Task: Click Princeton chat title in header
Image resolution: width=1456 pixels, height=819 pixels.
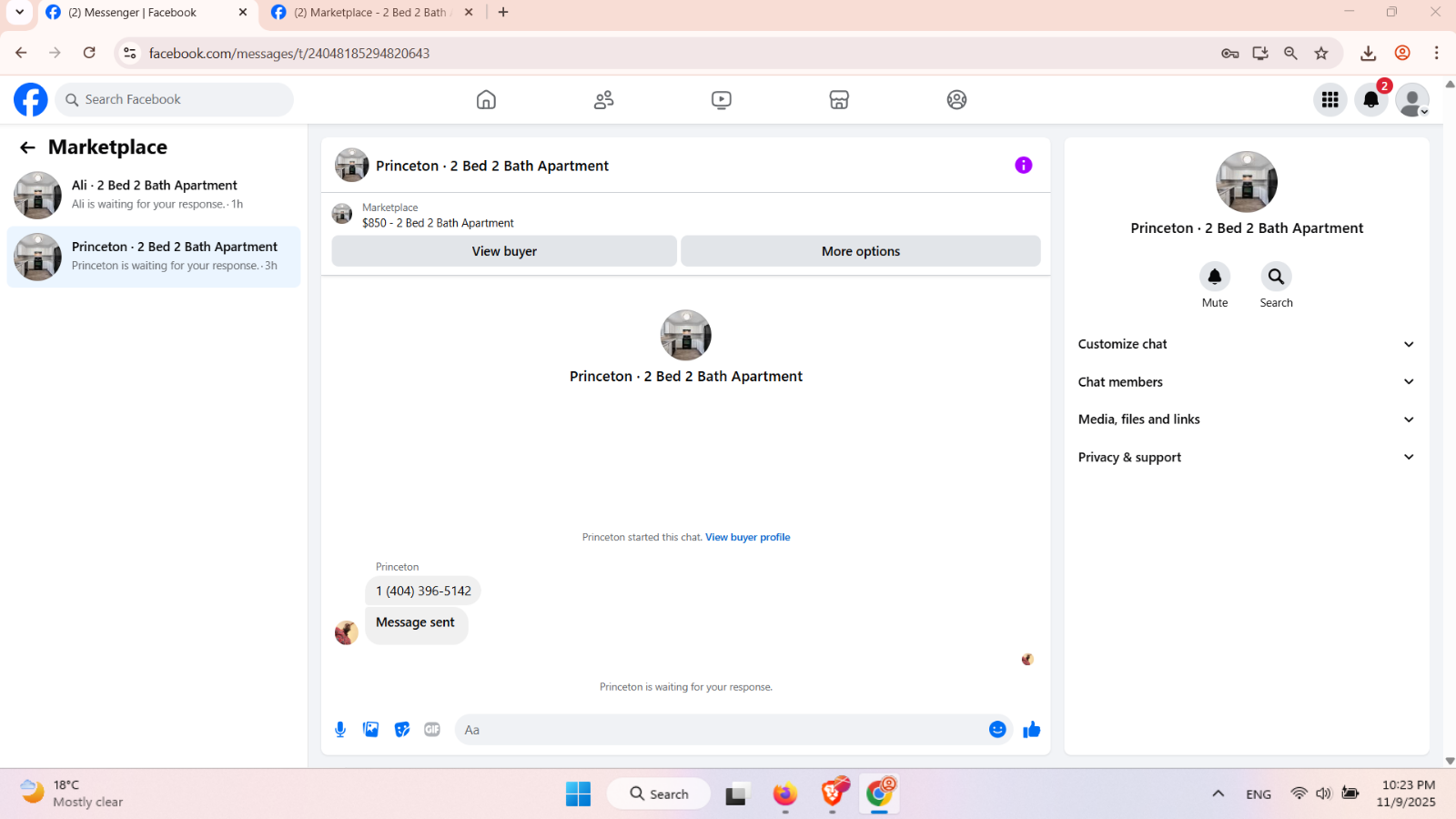Action: coord(492,166)
